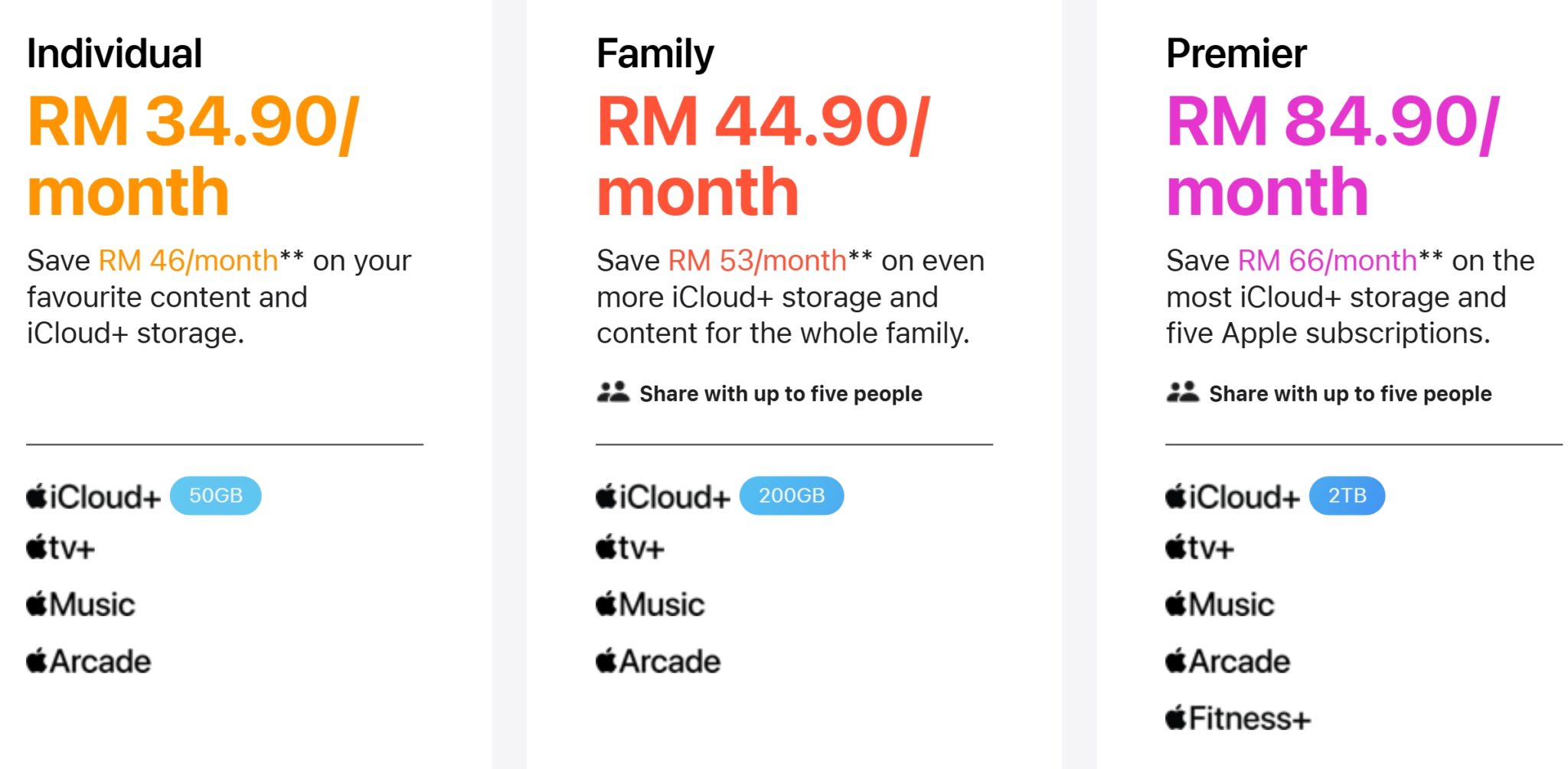The height and width of the screenshot is (769, 1568).
Task: Click the people sharing icon in Family plan
Action: 612,393
